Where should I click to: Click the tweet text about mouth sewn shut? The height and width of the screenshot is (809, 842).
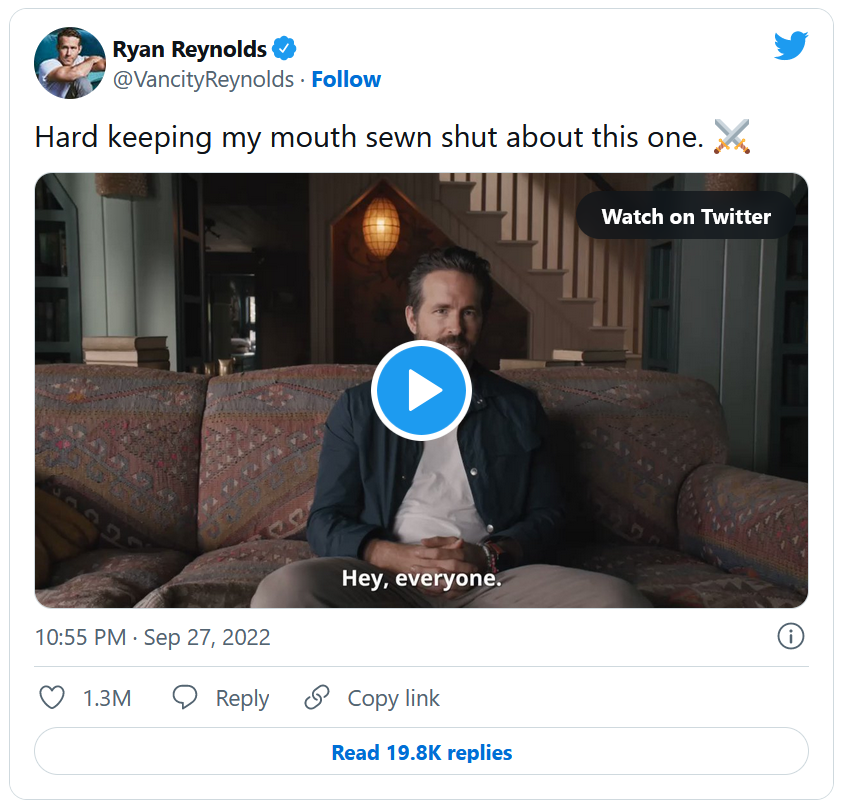[368, 137]
